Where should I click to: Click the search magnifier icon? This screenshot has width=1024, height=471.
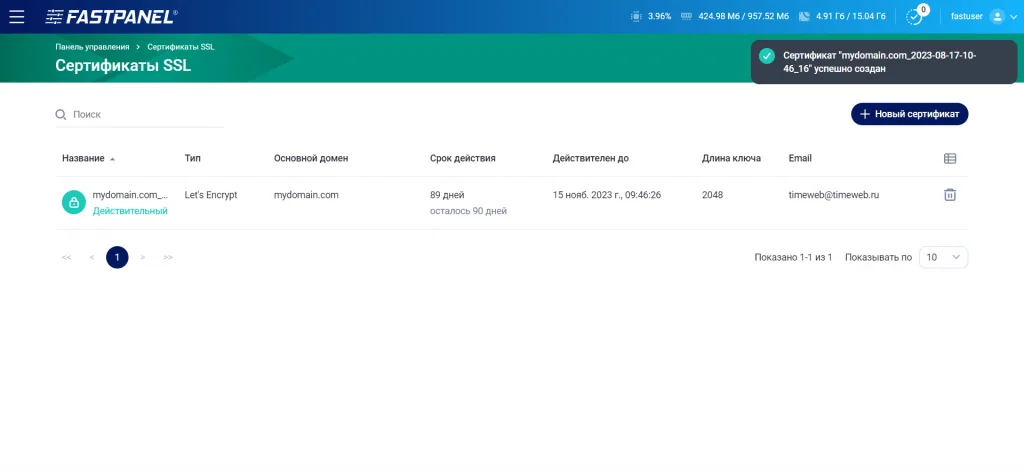61,114
